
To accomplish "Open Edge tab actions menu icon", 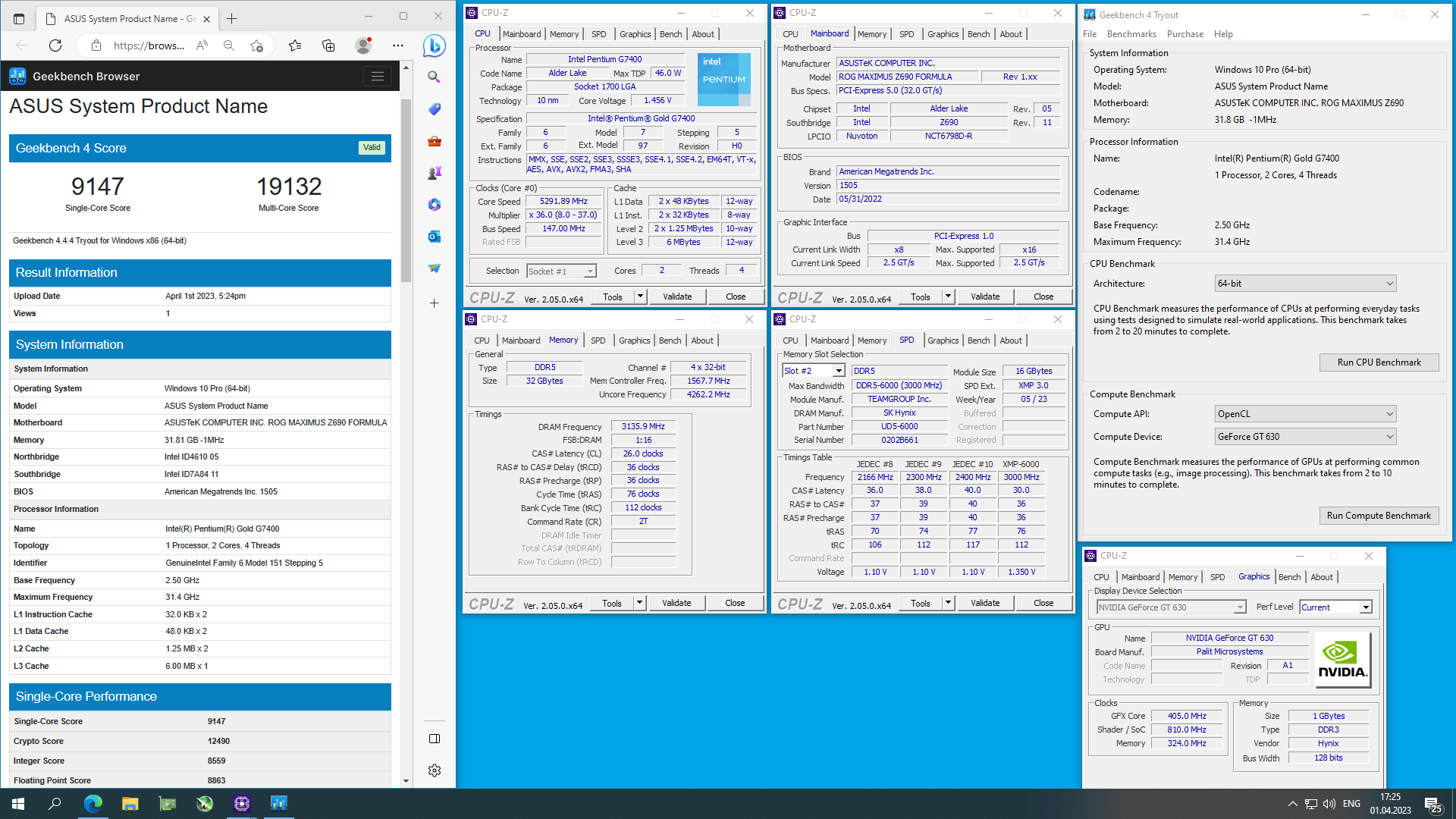I will point(19,18).
